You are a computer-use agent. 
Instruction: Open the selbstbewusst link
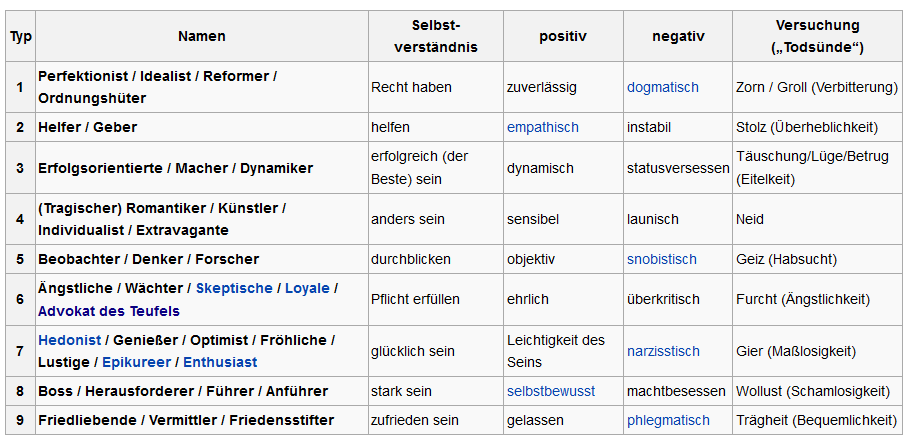coord(551,391)
